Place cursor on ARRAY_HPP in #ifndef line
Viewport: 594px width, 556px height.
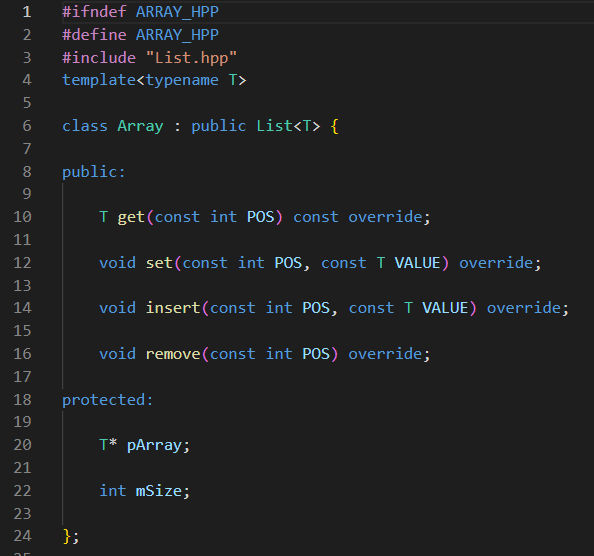(177, 12)
